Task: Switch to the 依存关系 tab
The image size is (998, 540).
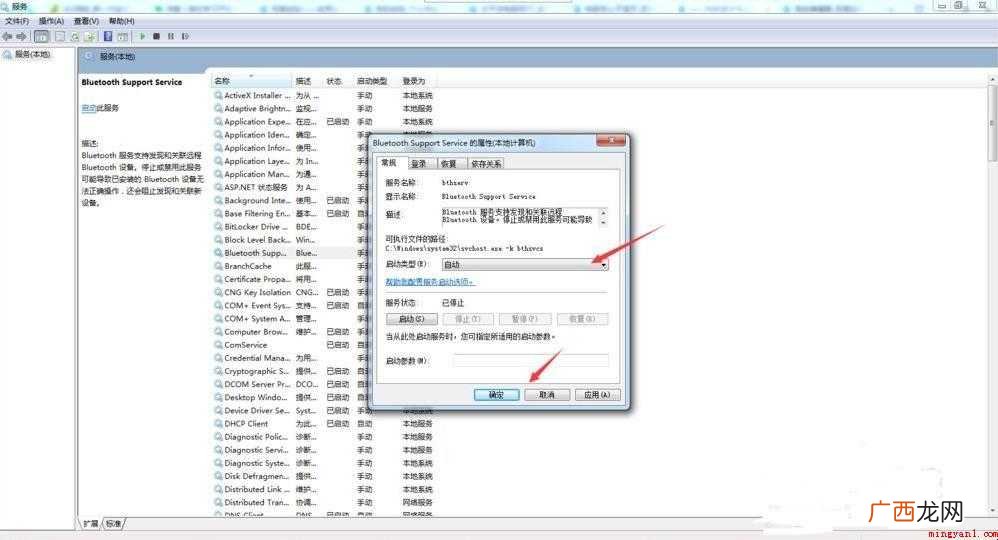Action: tap(486, 164)
